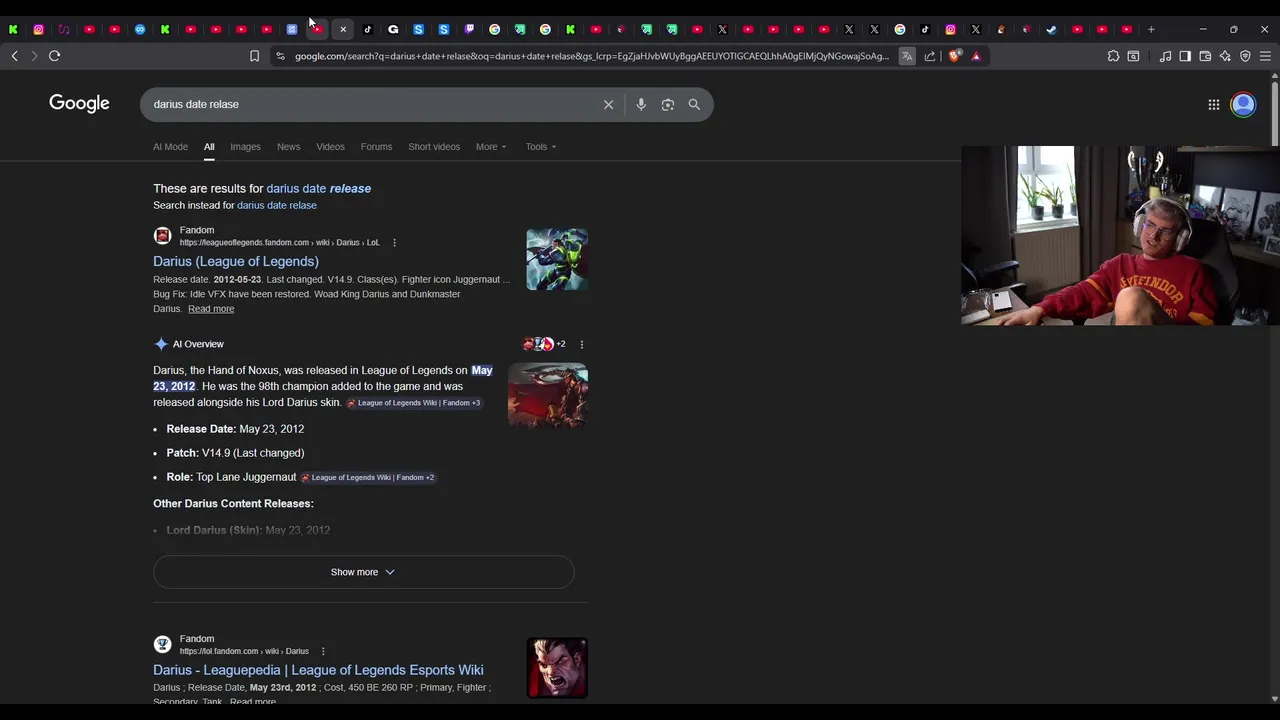This screenshot has height=720, width=1280.
Task: Open Brave Shields lion icon
Action: pyautogui.click(x=954, y=56)
